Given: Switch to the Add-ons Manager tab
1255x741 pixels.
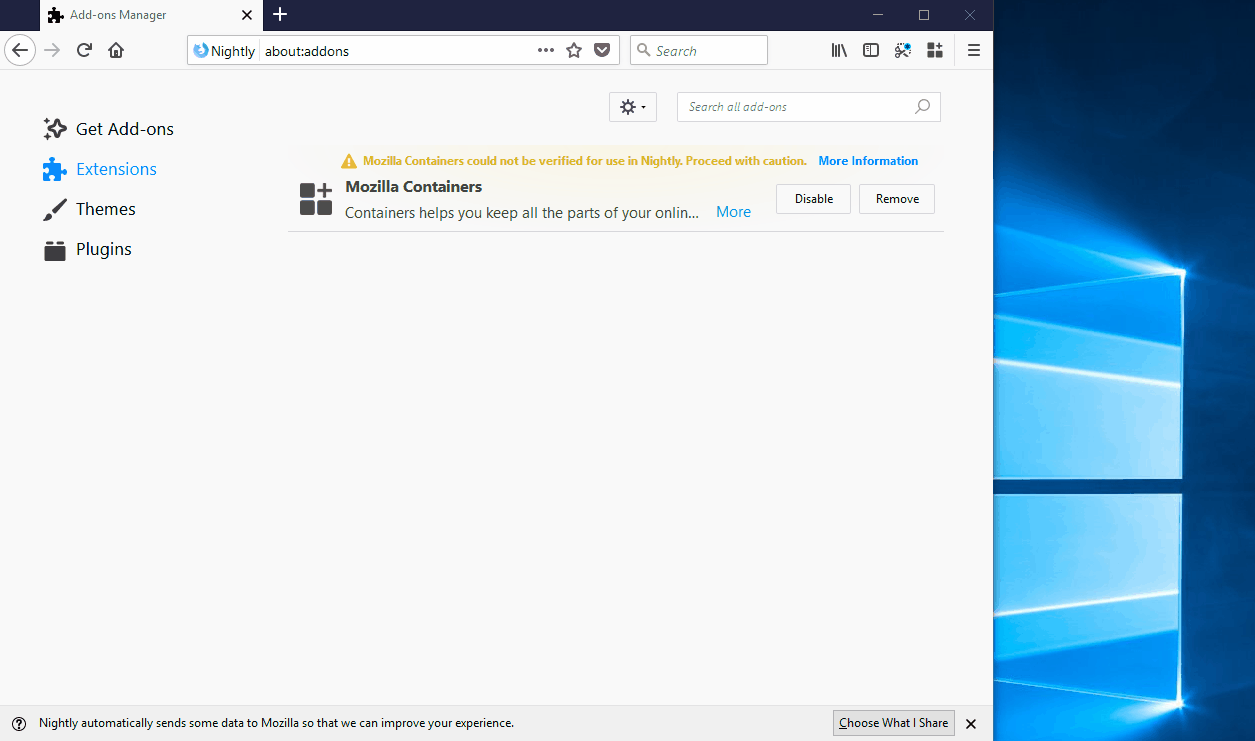Looking at the screenshot, I should point(151,15).
